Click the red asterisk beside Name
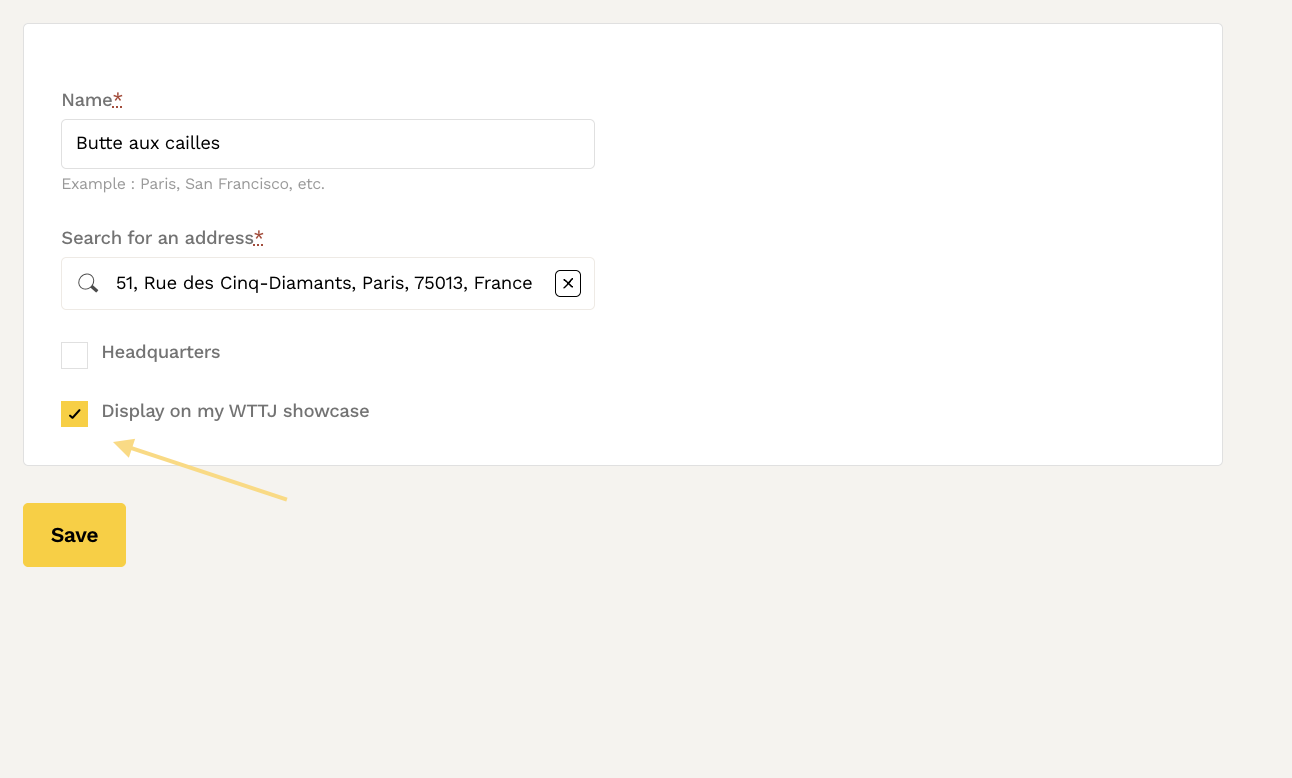1292x778 pixels. coord(118,99)
